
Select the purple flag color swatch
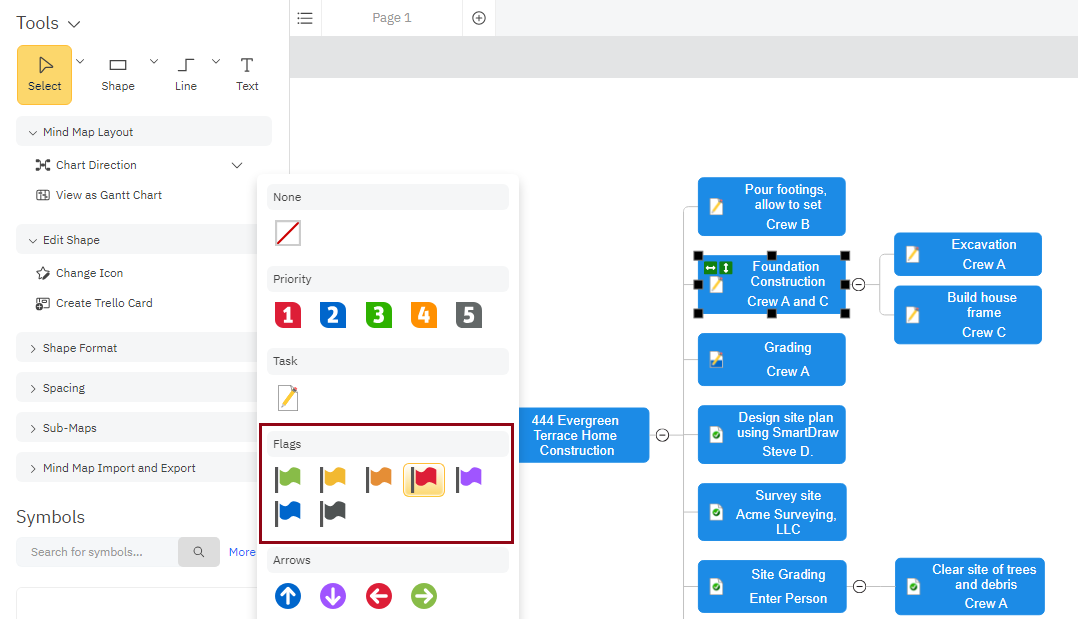click(x=468, y=478)
